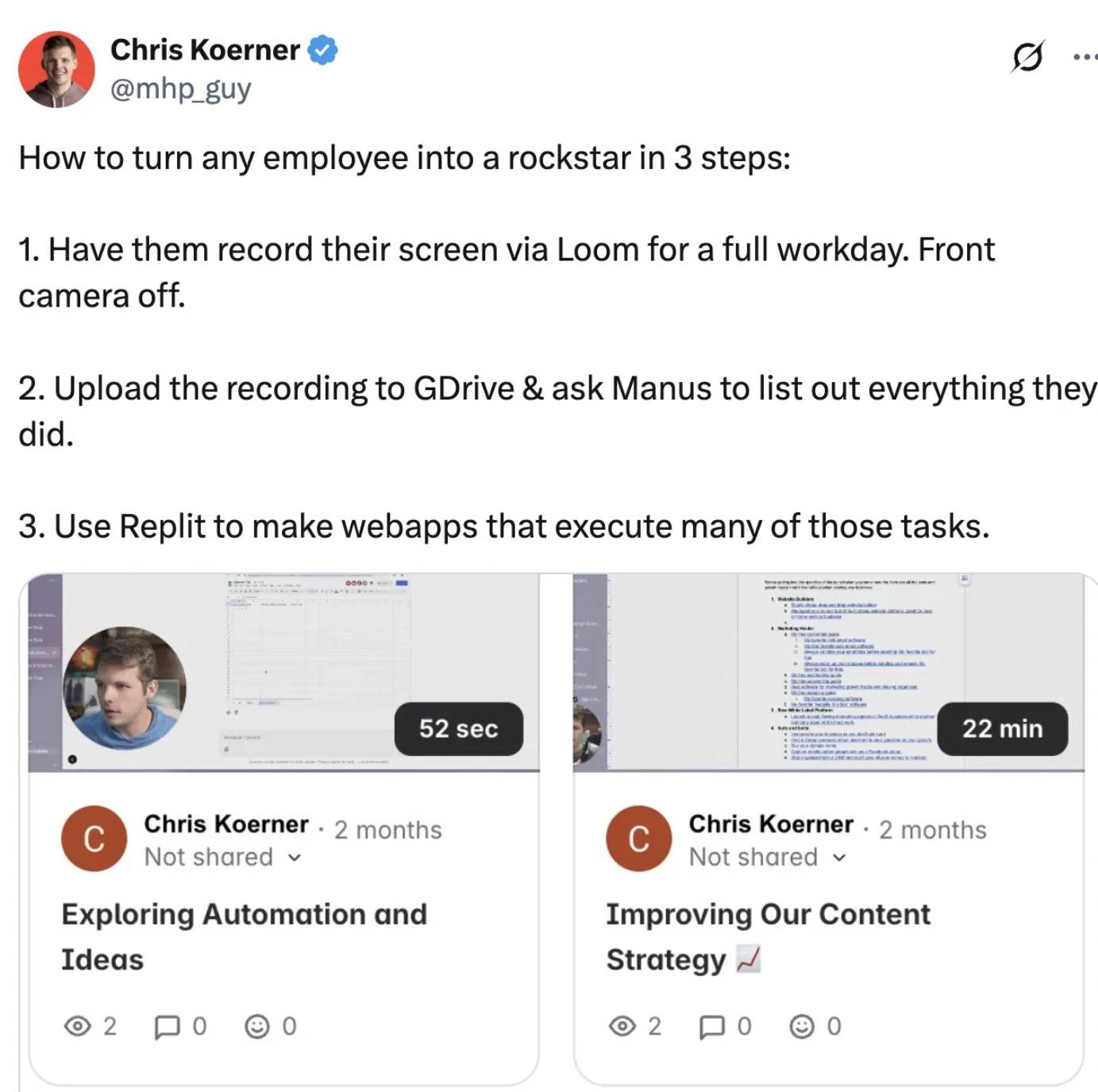Click the views eye icon on second card
Viewport: 1098px width, 1092px height.
click(x=622, y=1026)
